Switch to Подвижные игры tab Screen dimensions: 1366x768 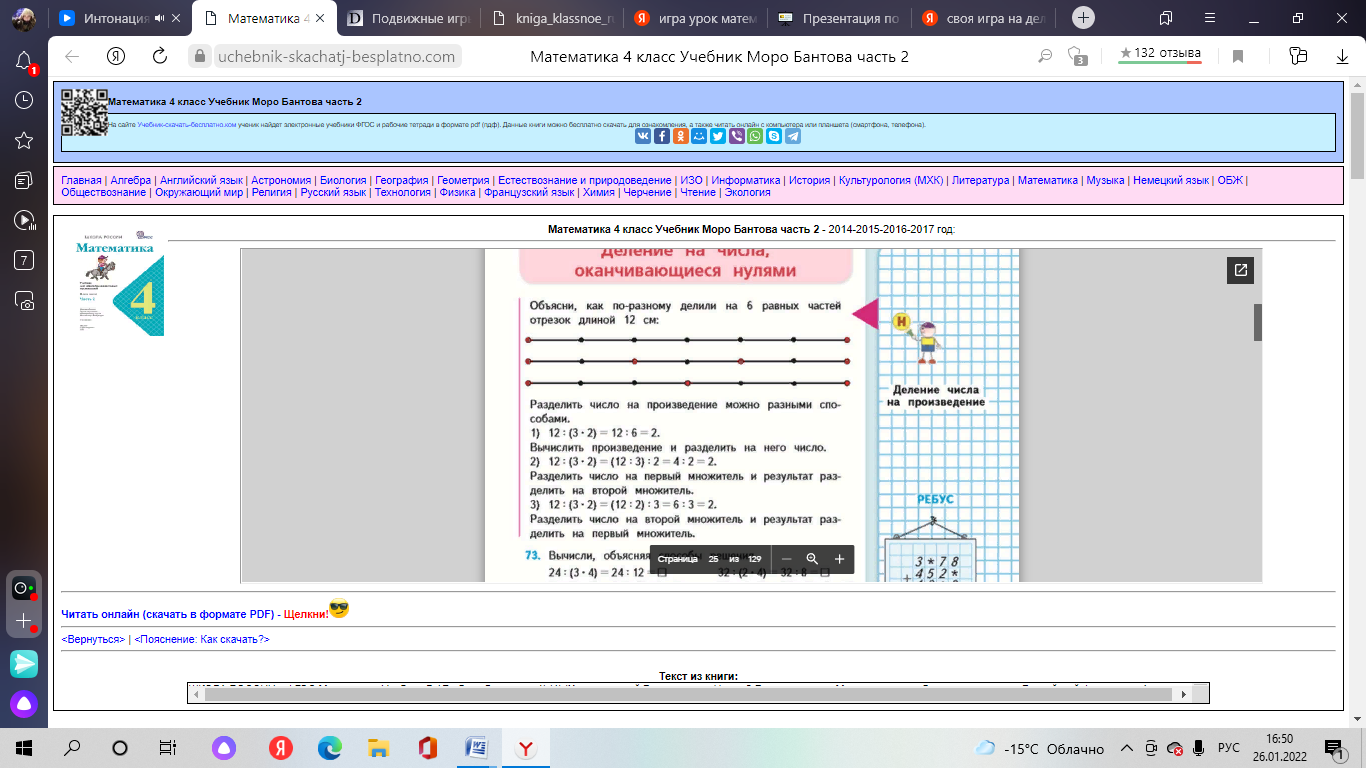pyautogui.click(x=408, y=18)
